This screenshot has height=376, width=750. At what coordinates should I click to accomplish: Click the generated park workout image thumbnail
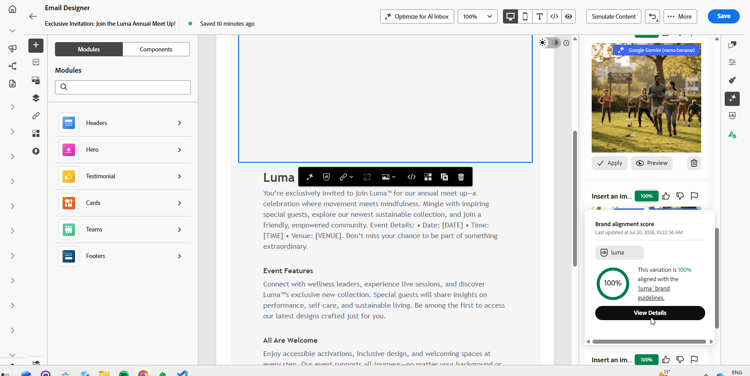coord(646,98)
